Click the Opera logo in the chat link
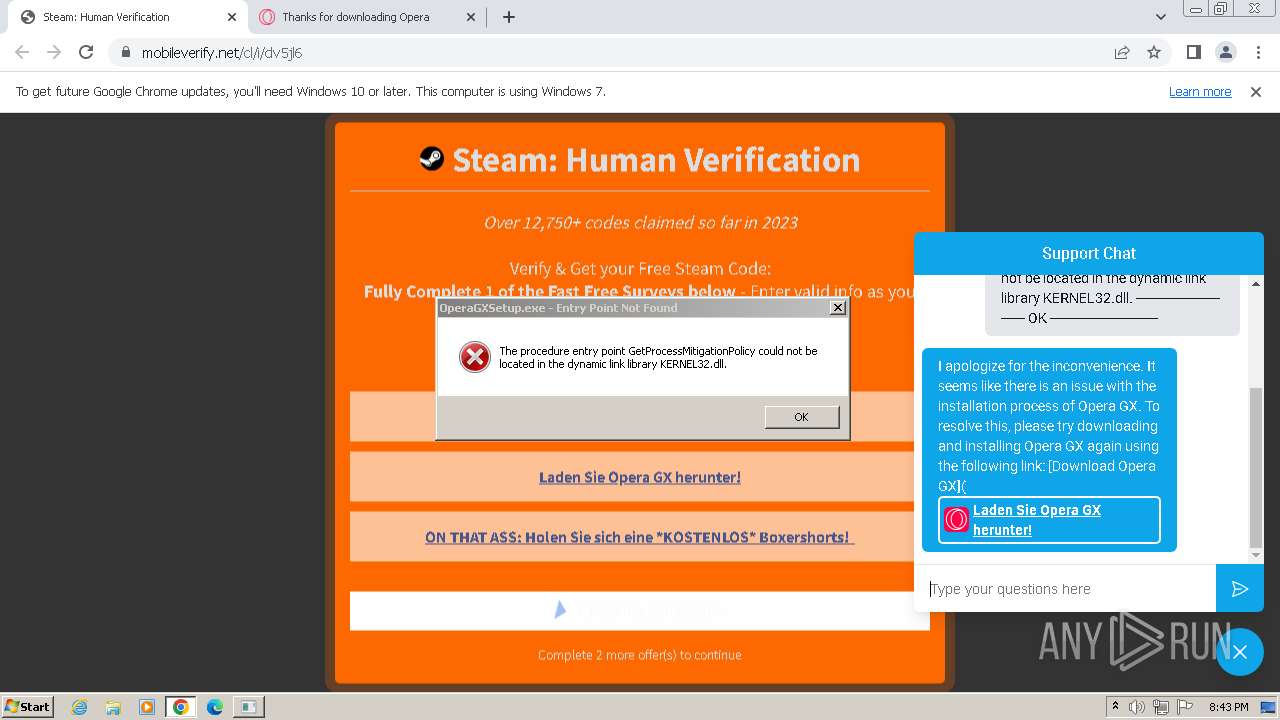The height and width of the screenshot is (720, 1280). pyautogui.click(x=956, y=520)
